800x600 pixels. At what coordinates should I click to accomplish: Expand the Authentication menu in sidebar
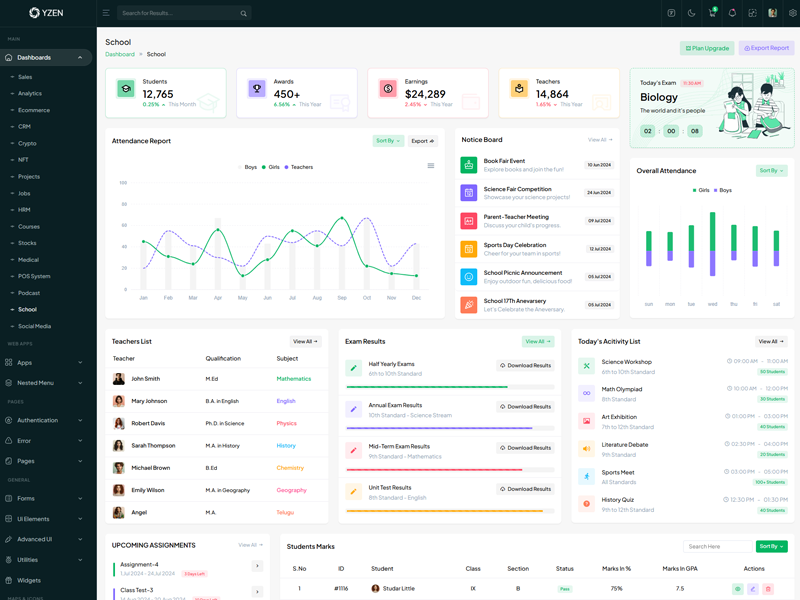tap(46, 420)
